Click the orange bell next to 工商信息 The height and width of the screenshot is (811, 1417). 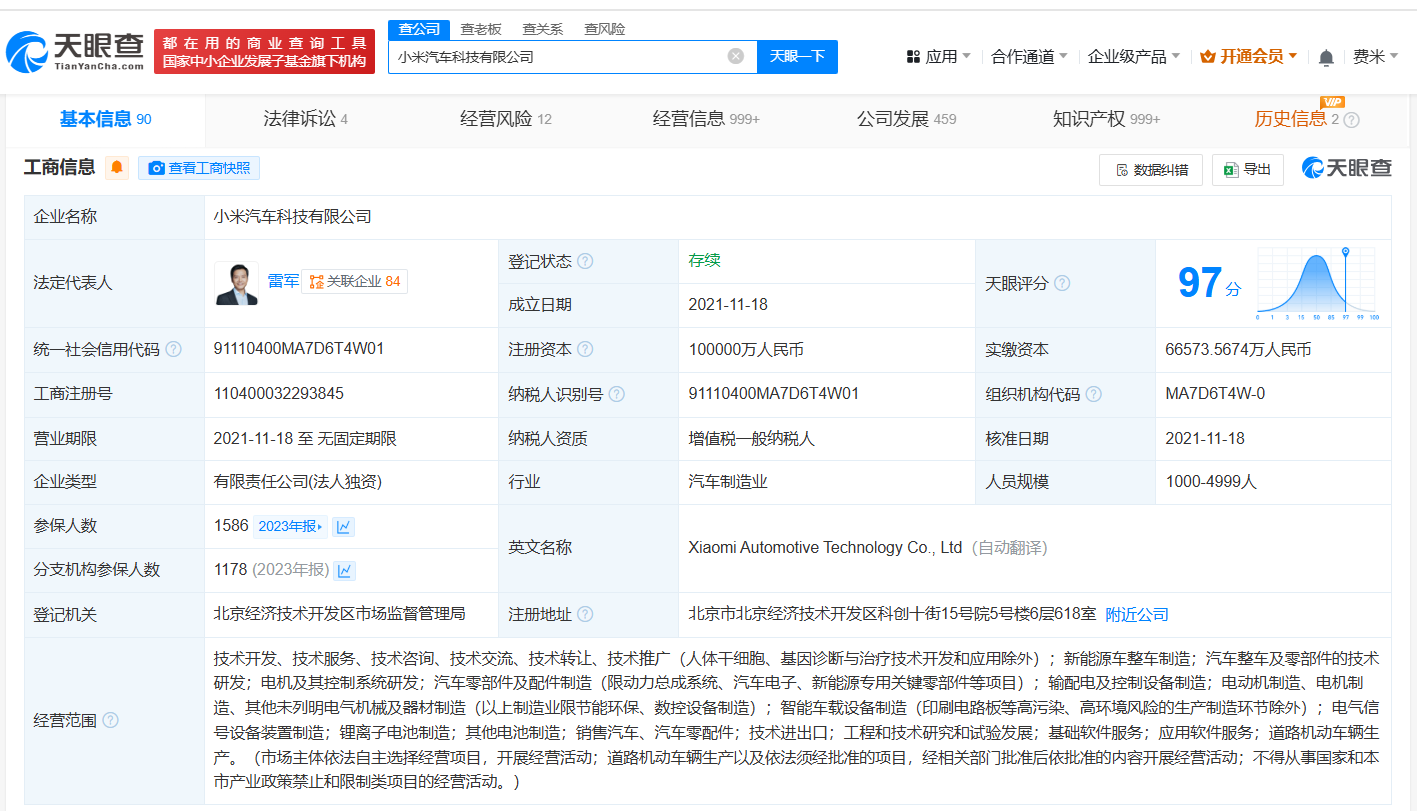coord(117,168)
